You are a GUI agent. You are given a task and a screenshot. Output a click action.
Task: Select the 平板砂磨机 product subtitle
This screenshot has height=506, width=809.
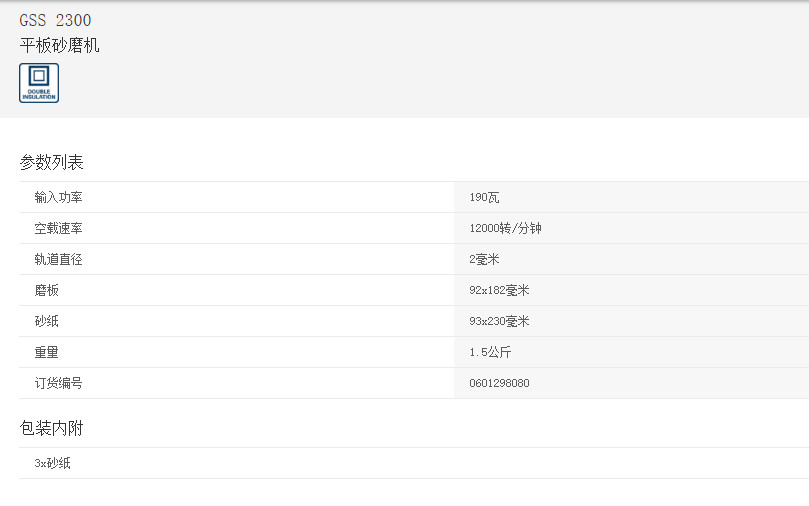coord(59,45)
